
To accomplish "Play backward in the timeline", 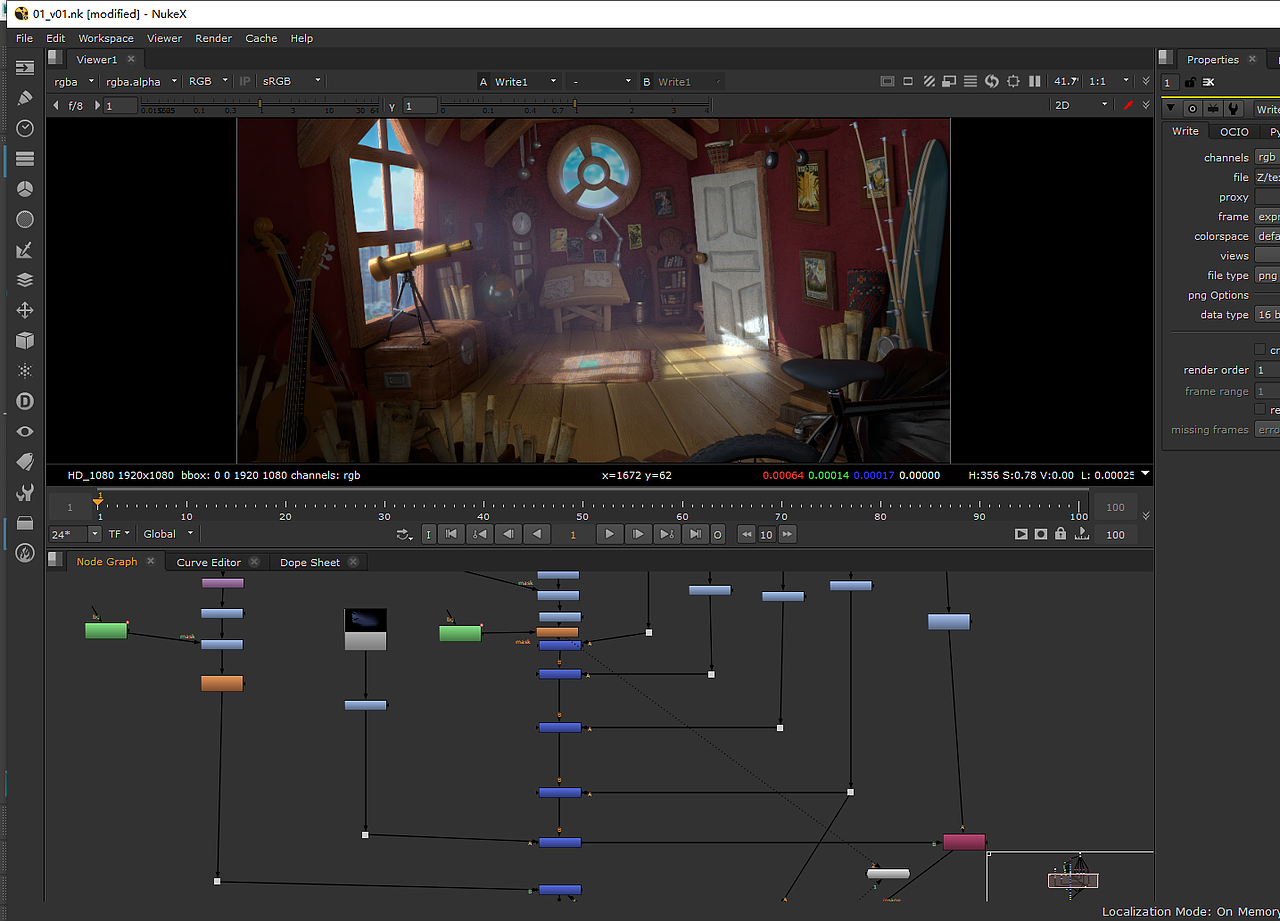I will [537, 534].
